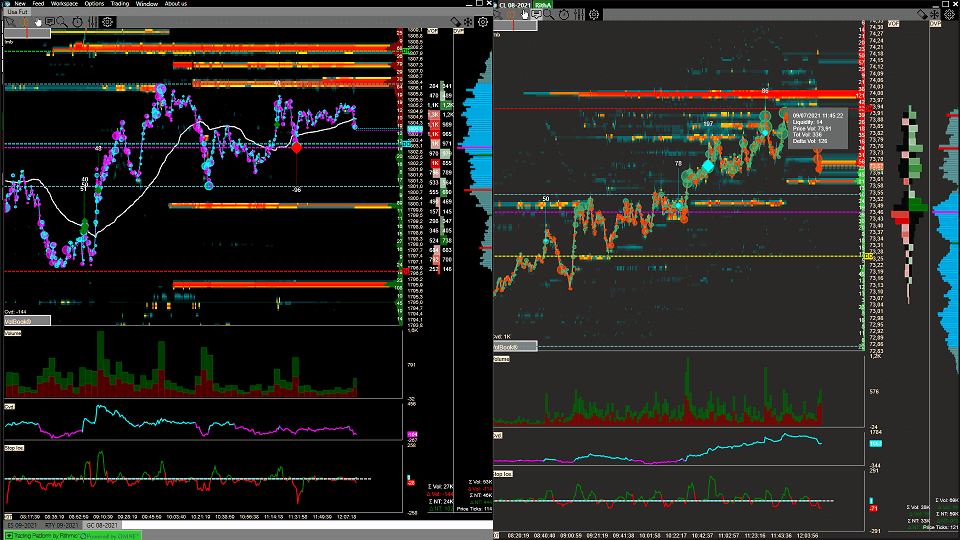
Task: Click the green RithA connection label
Action: point(543,5)
